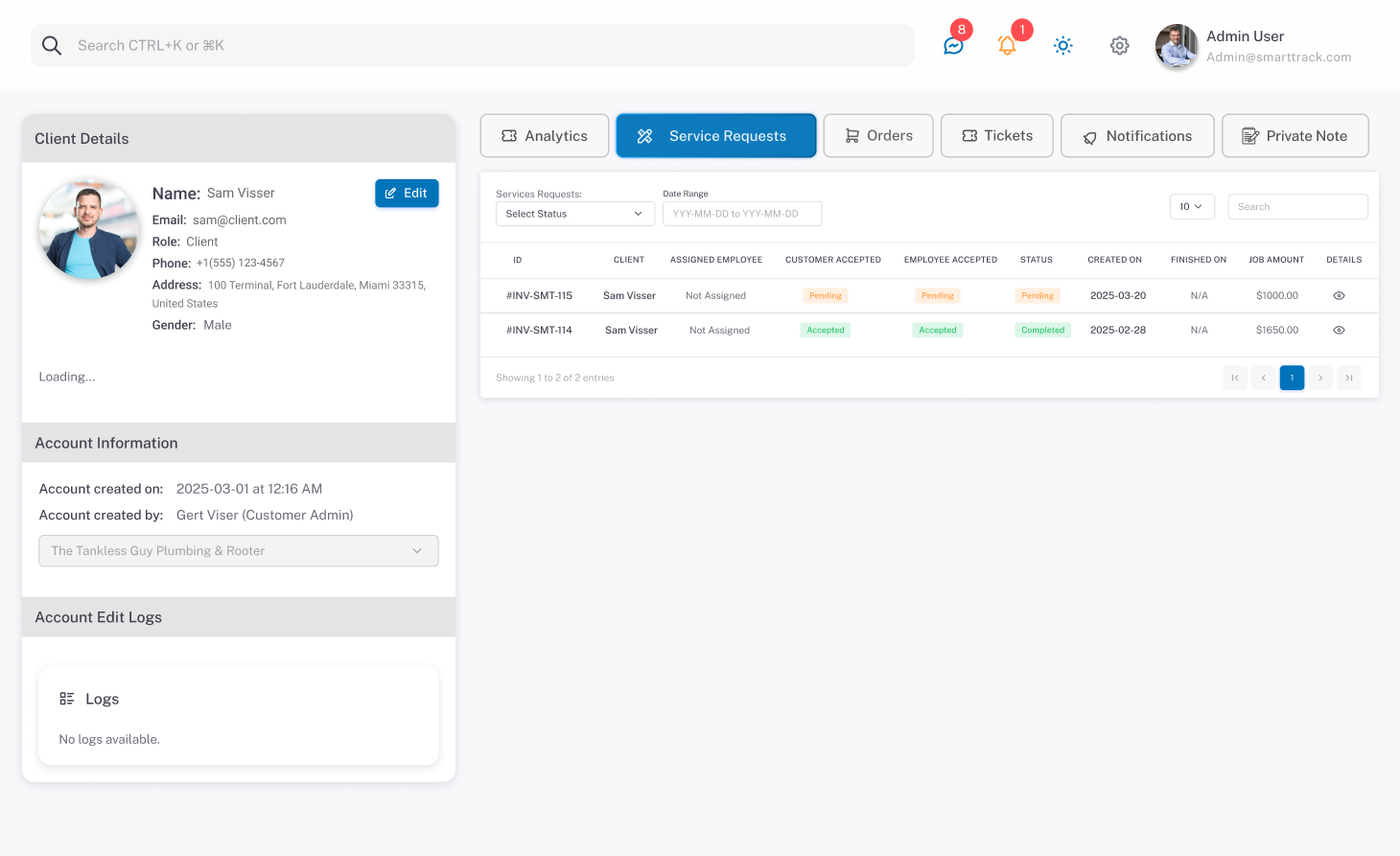
Task: Open the Tickets tab
Action: (x=996, y=136)
